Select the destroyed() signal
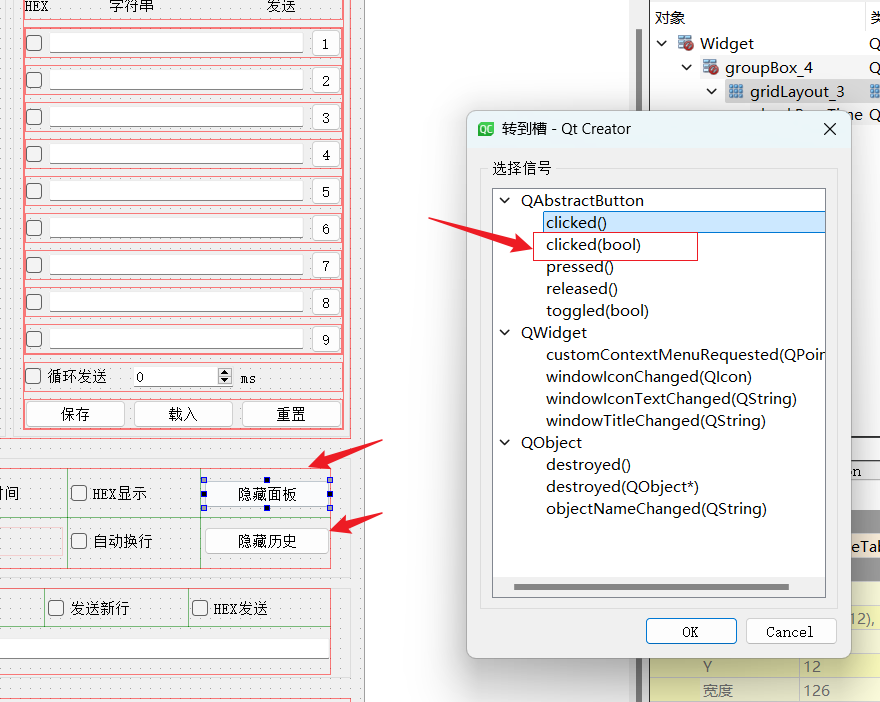Viewport: 880px width, 702px height. tap(588, 465)
